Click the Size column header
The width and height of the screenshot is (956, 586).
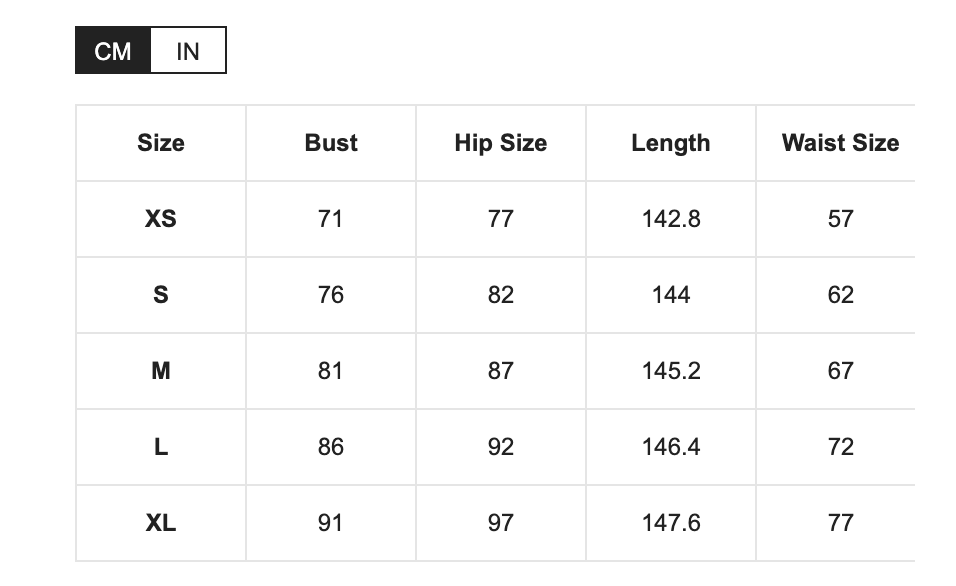pyautogui.click(x=161, y=143)
